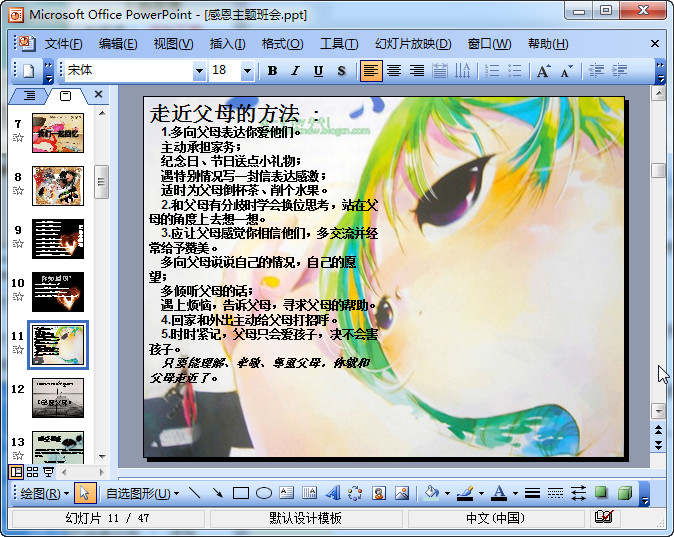The image size is (674, 537).
Task: Expand formatting toolbar options at right
Action: pyautogui.click(x=660, y=71)
